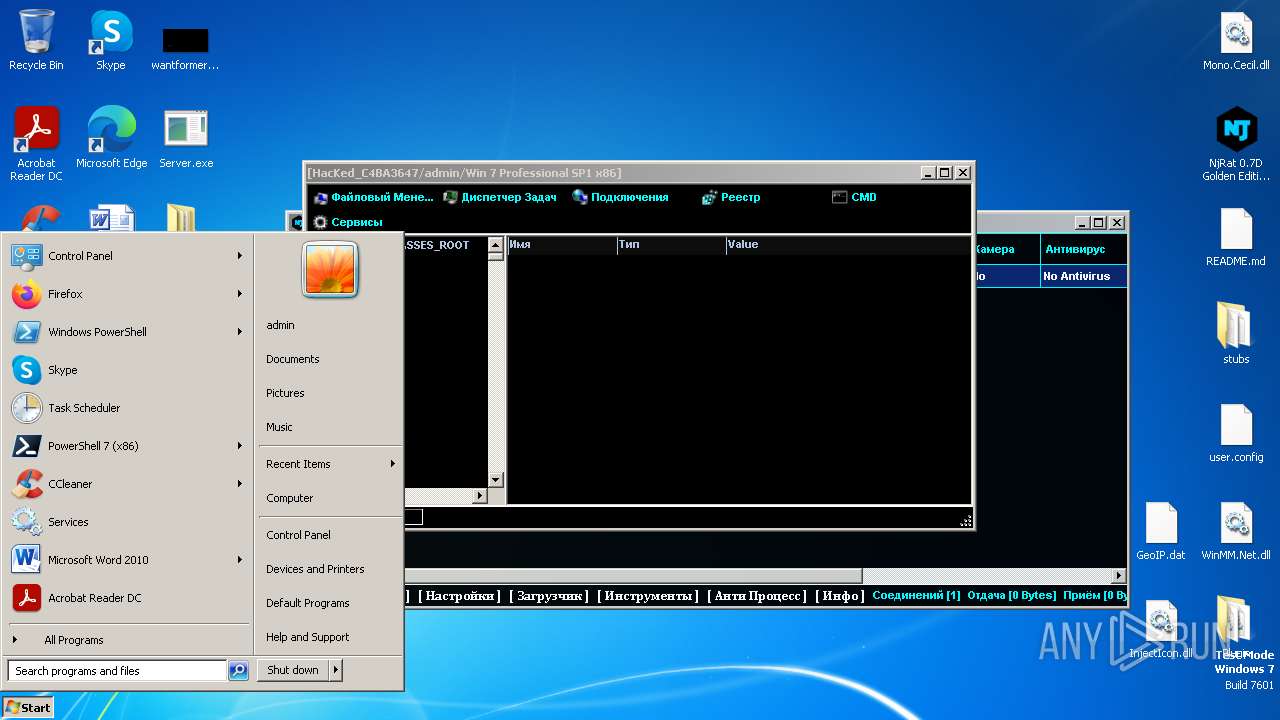This screenshot has height=720, width=1280.
Task: Click registry tree scroll up arrow
Action: point(495,245)
